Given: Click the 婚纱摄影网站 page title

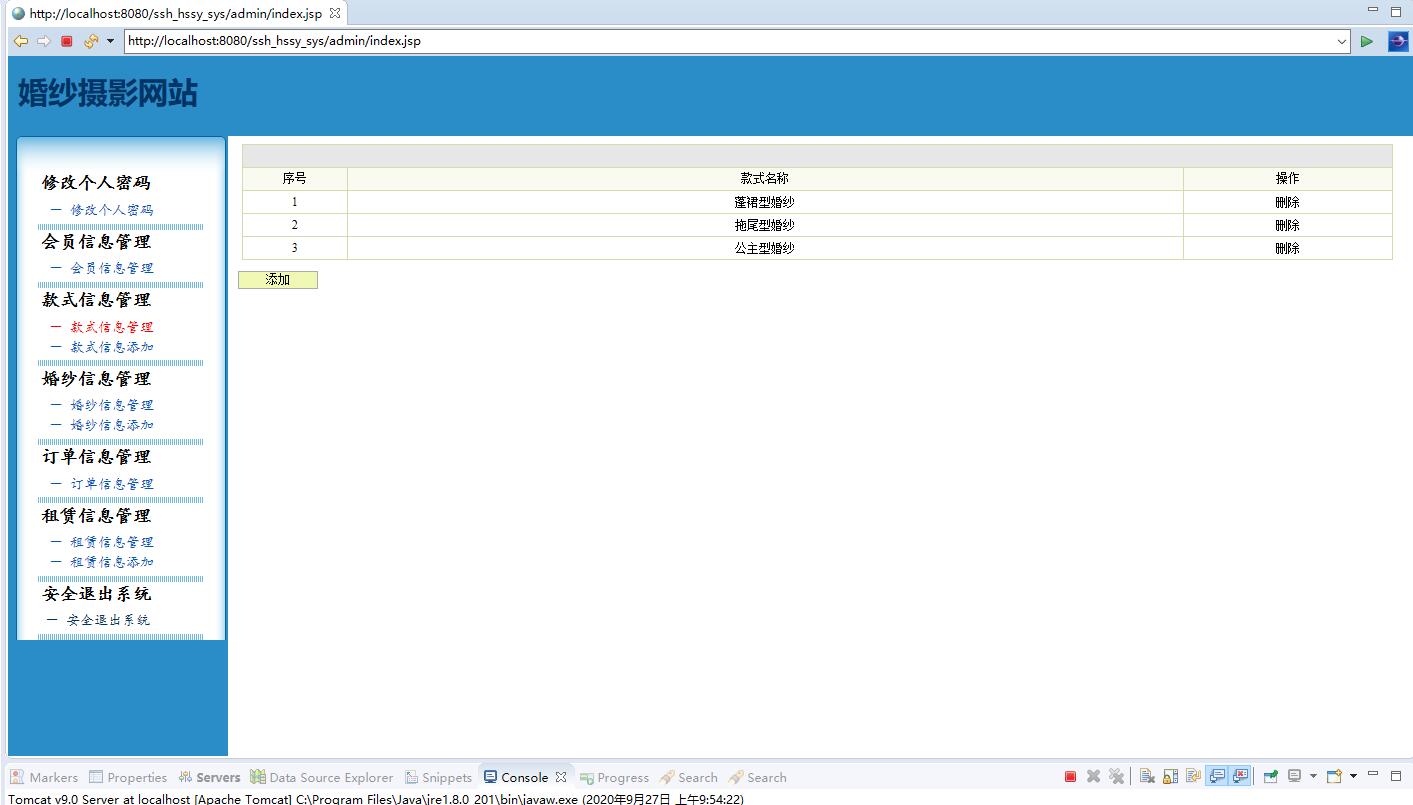Looking at the screenshot, I should (108, 93).
